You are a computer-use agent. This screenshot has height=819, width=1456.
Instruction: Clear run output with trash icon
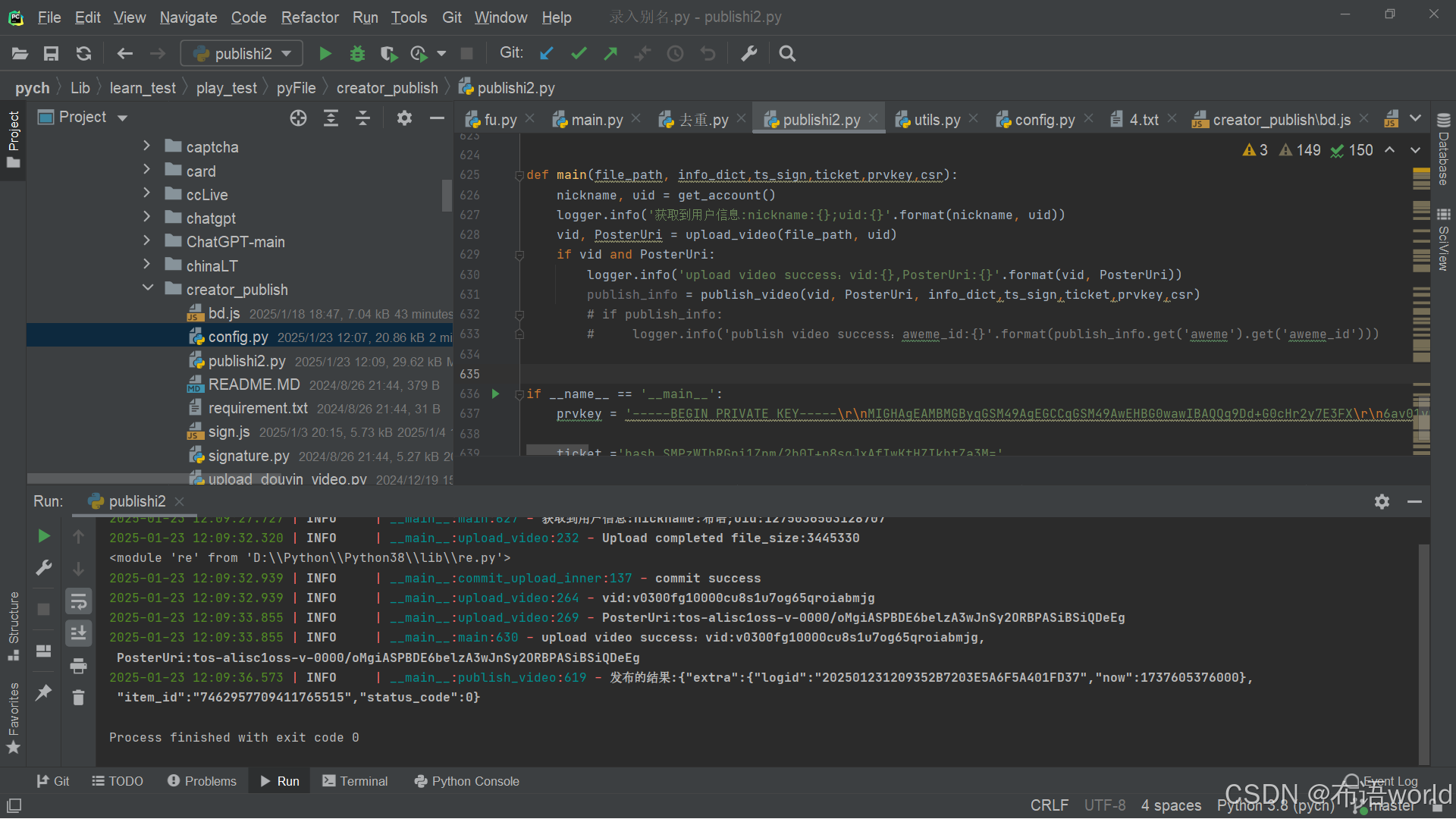click(x=78, y=698)
